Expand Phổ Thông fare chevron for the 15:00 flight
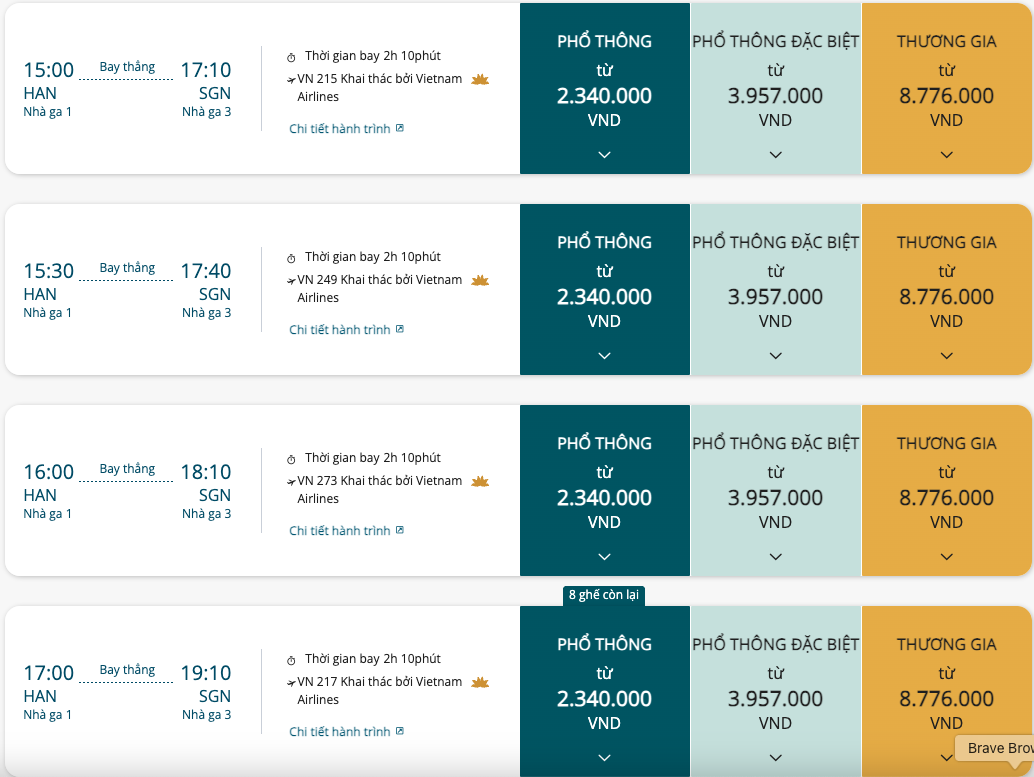The width and height of the screenshot is (1034, 777). click(604, 154)
